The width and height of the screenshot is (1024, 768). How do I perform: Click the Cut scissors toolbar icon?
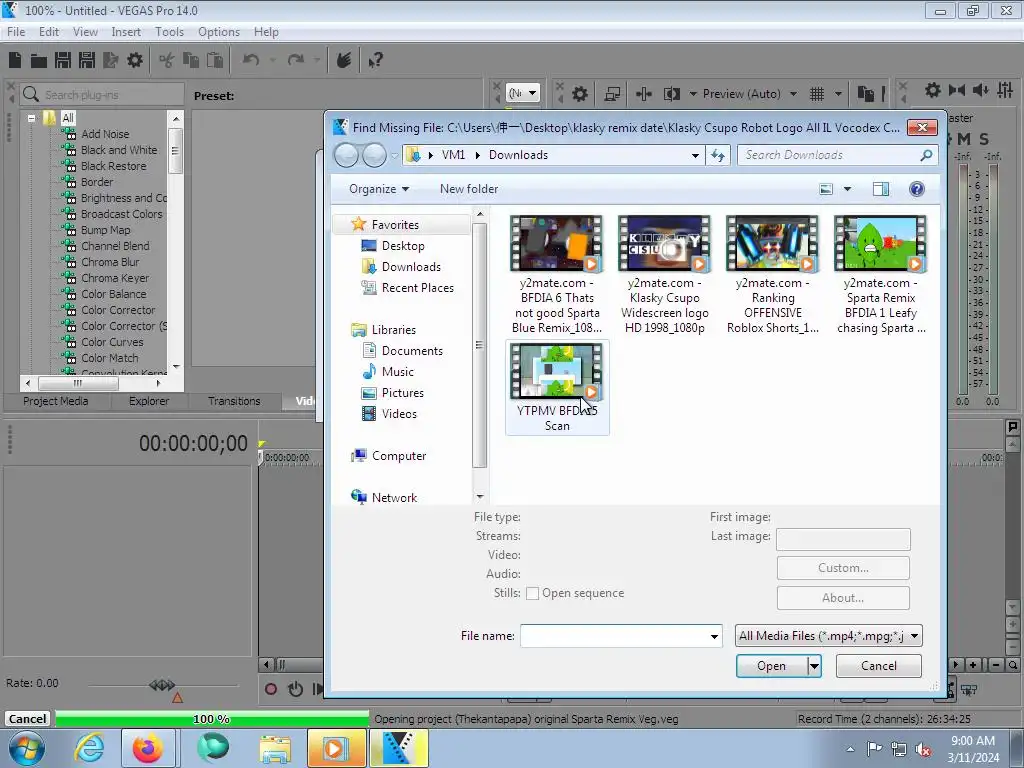click(x=167, y=61)
